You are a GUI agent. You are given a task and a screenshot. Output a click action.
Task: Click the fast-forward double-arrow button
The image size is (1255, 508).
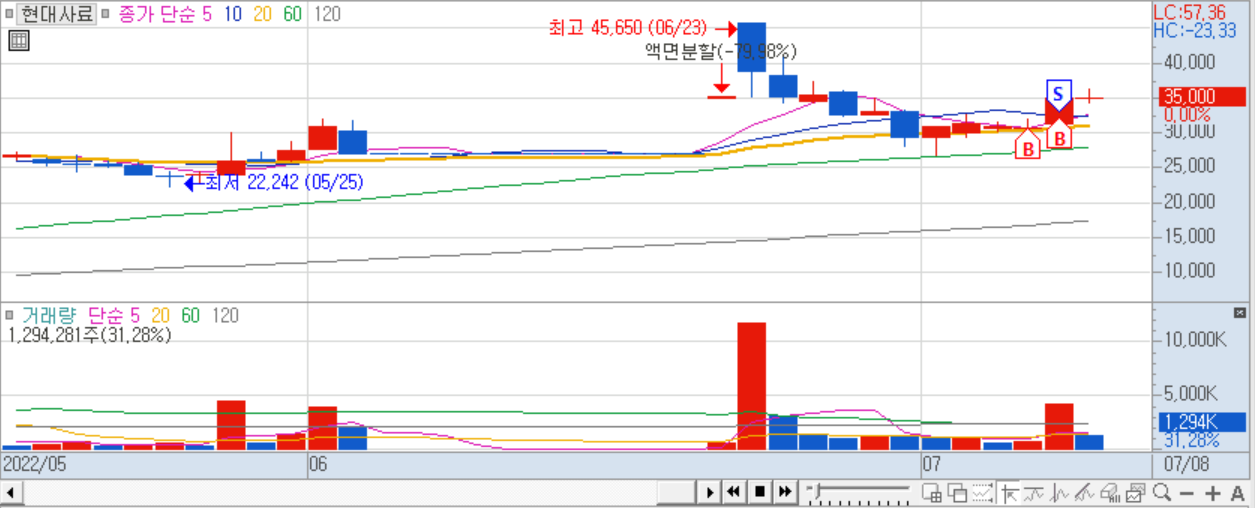click(784, 492)
